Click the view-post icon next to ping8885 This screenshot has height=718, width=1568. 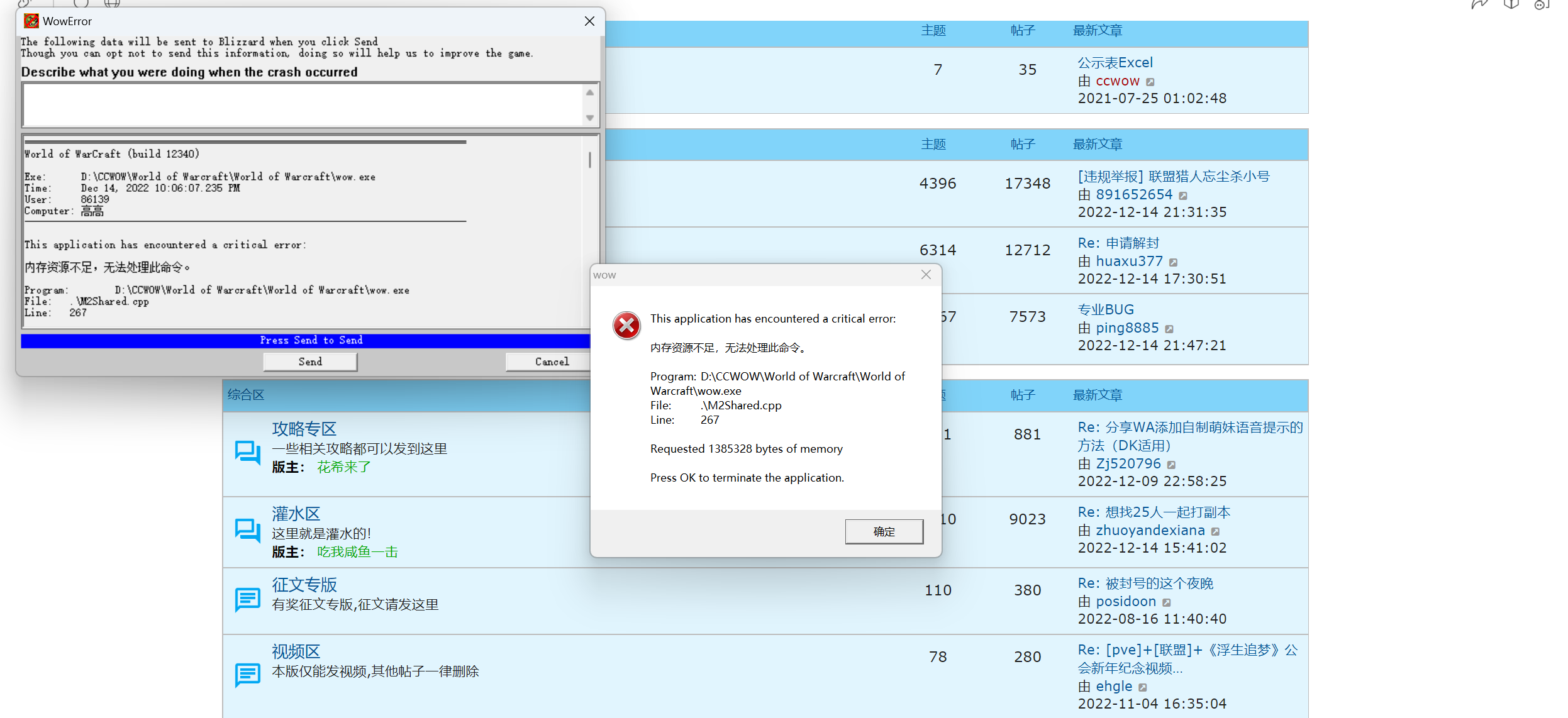tap(1169, 329)
